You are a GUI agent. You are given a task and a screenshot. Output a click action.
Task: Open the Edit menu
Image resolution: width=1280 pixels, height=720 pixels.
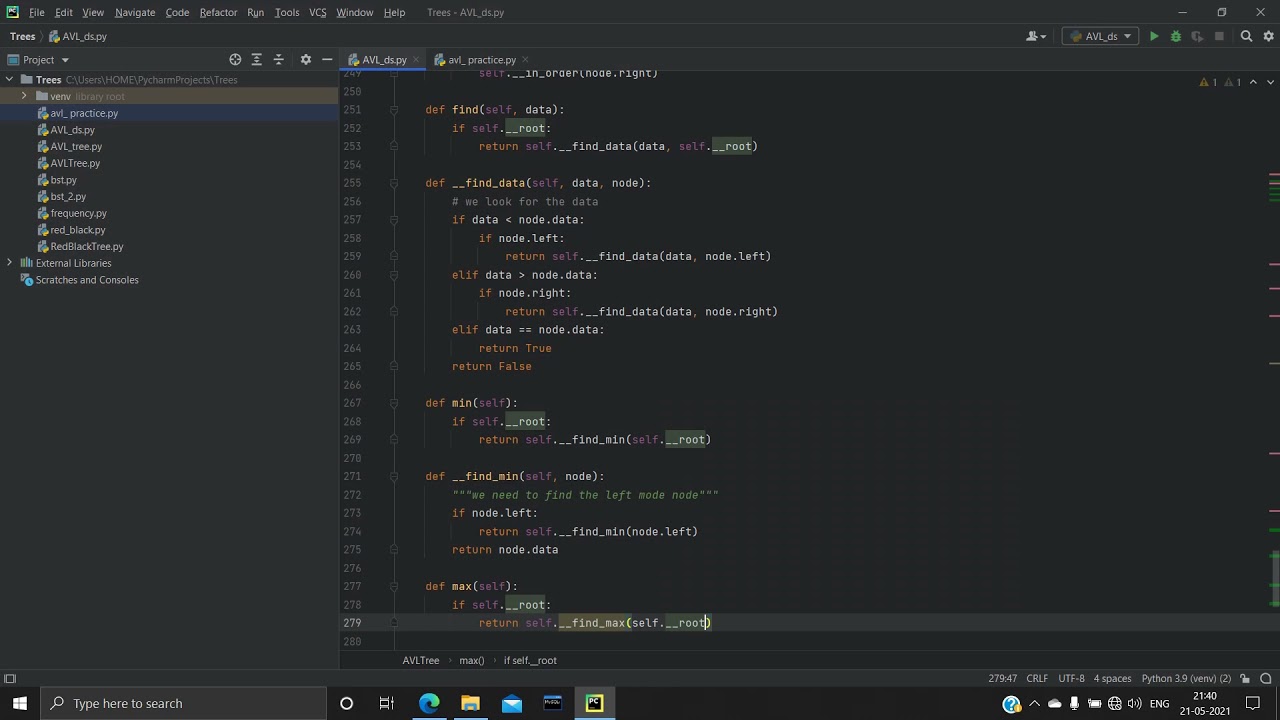64,12
